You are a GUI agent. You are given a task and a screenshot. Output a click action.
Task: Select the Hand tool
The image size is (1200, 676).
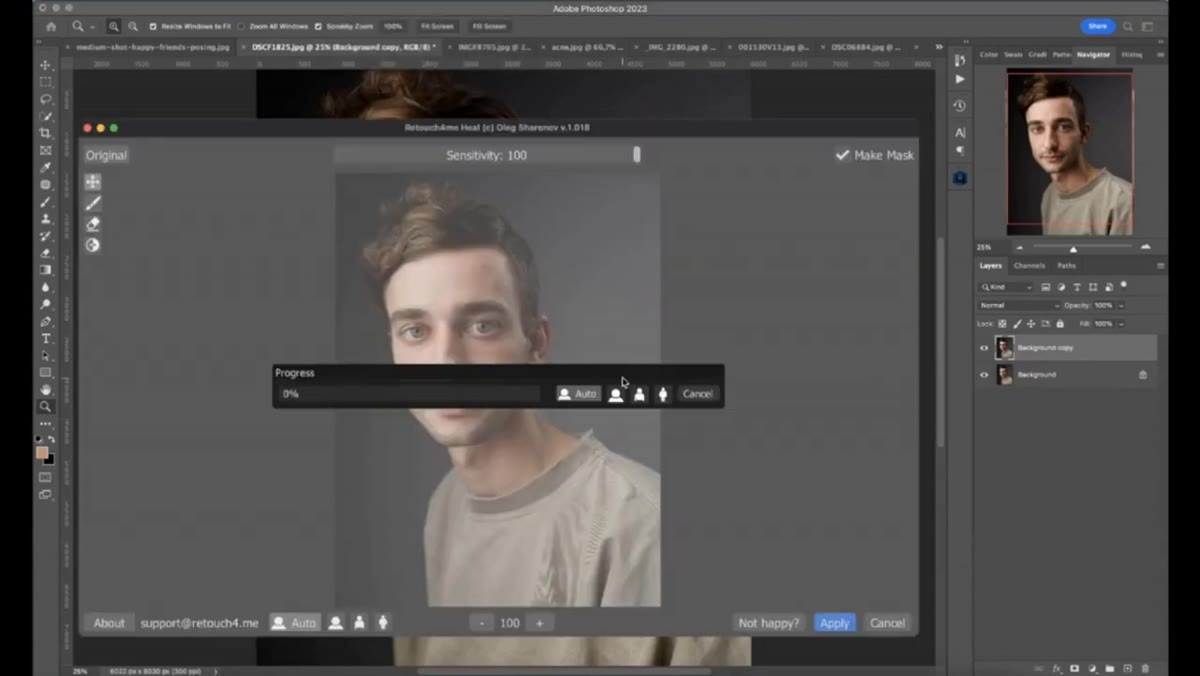46,389
